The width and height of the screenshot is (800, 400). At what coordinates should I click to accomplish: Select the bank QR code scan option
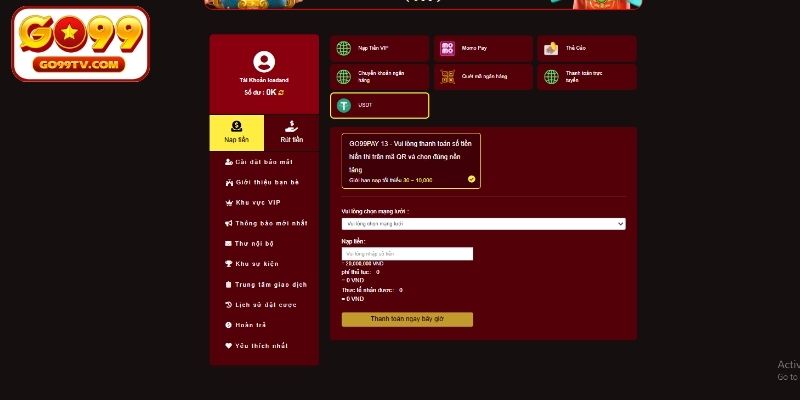click(x=483, y=77)
